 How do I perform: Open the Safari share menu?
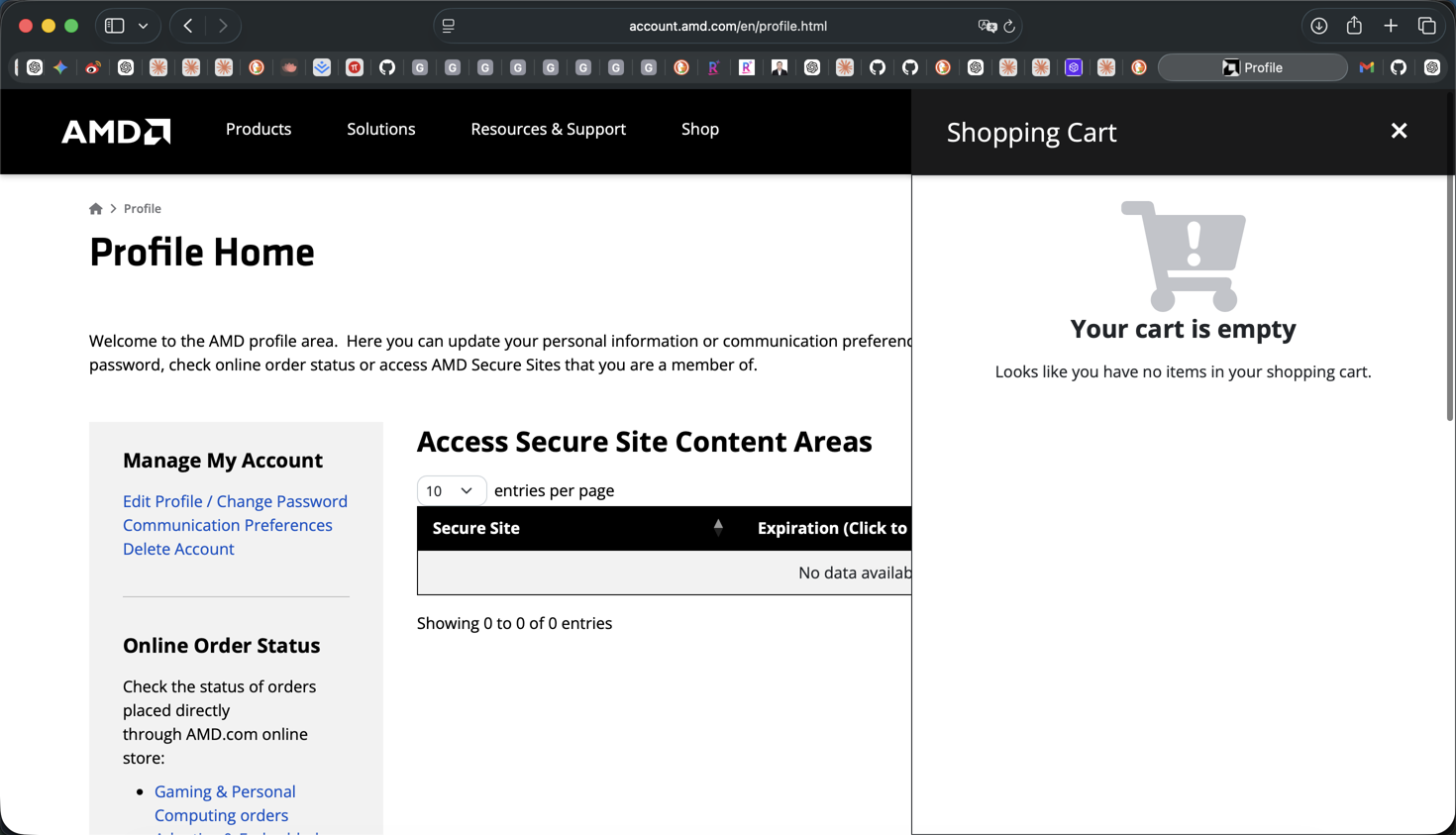[x=1354, y=26]
